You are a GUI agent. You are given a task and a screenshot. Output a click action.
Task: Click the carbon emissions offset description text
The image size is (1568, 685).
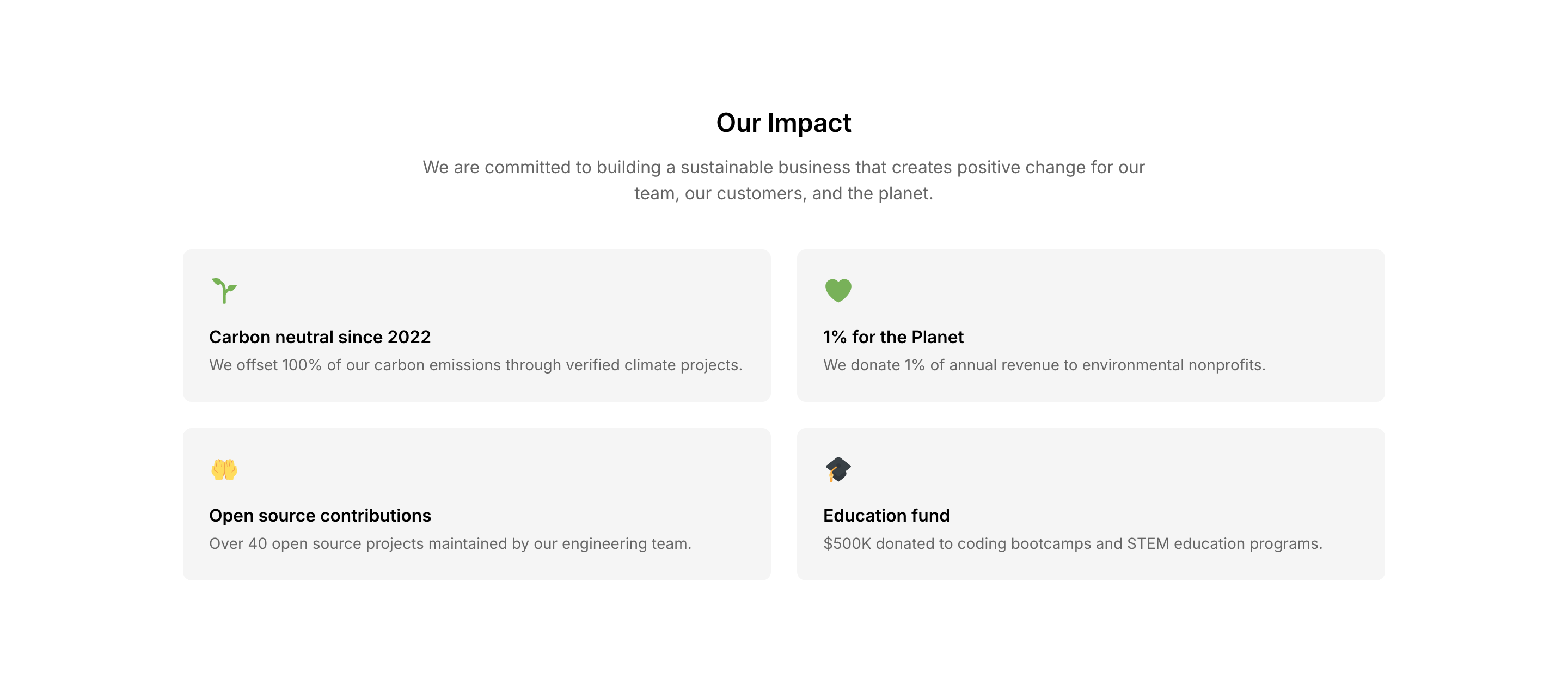tap(475, 365)
